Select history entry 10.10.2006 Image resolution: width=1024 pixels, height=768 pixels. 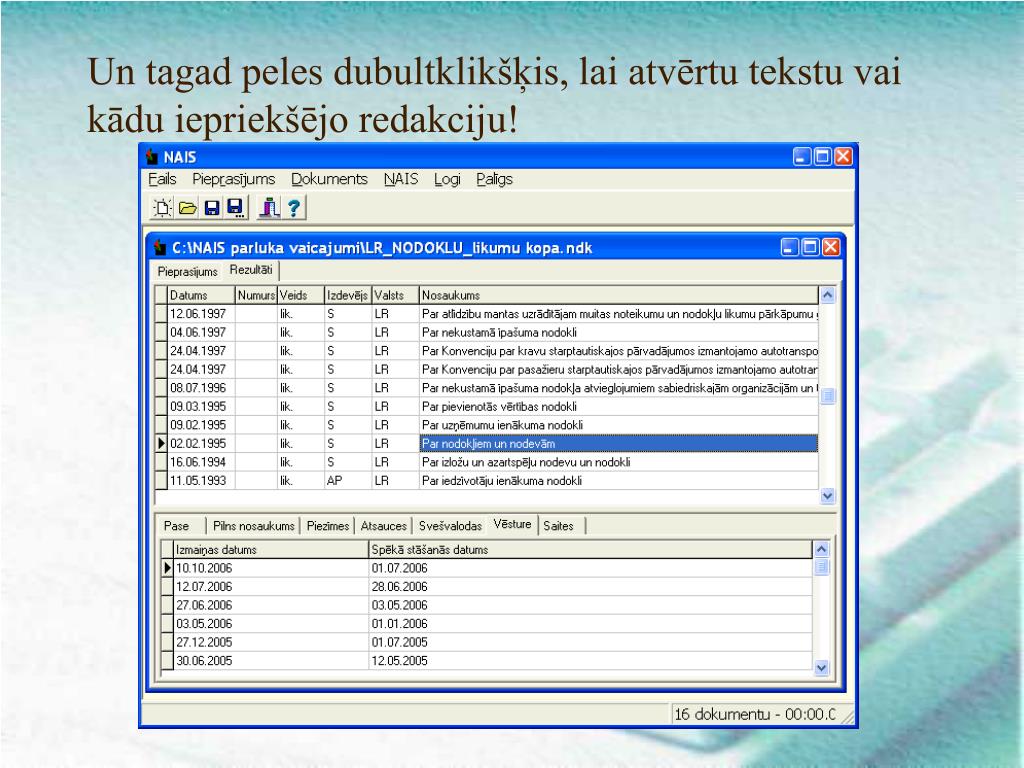271,568
